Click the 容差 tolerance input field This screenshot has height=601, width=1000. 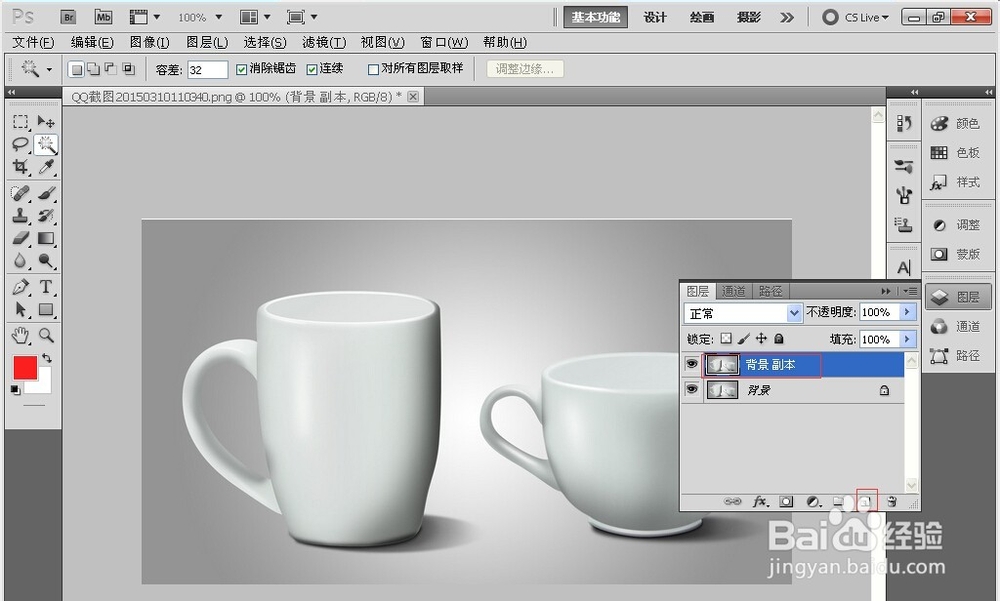point(207,70)
